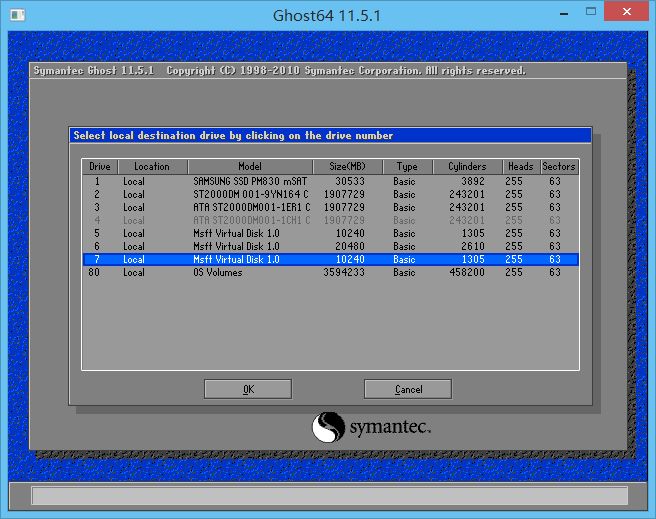Viewport: 656px width, 519px height.
Task: Click the Location column header
Action: click(152, 167)
